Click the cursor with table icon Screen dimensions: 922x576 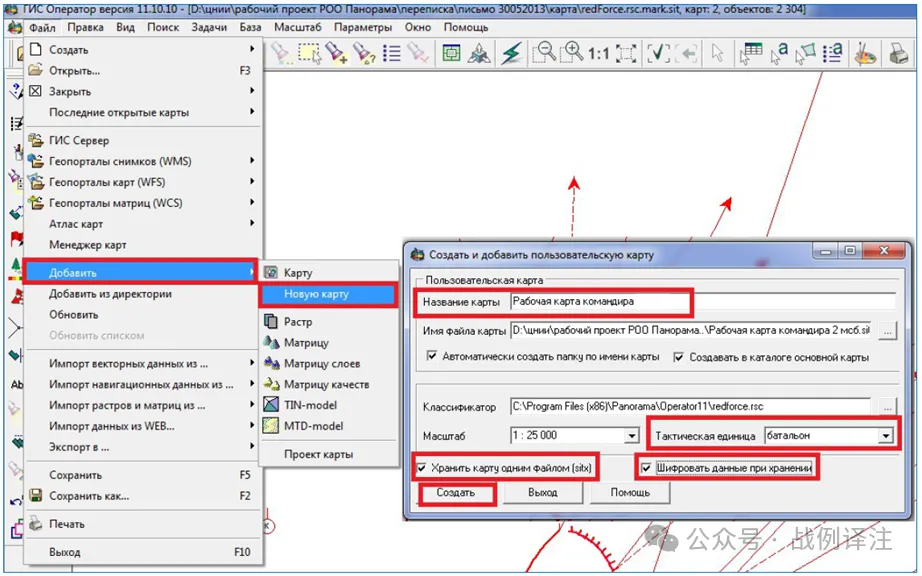(751, 53)
